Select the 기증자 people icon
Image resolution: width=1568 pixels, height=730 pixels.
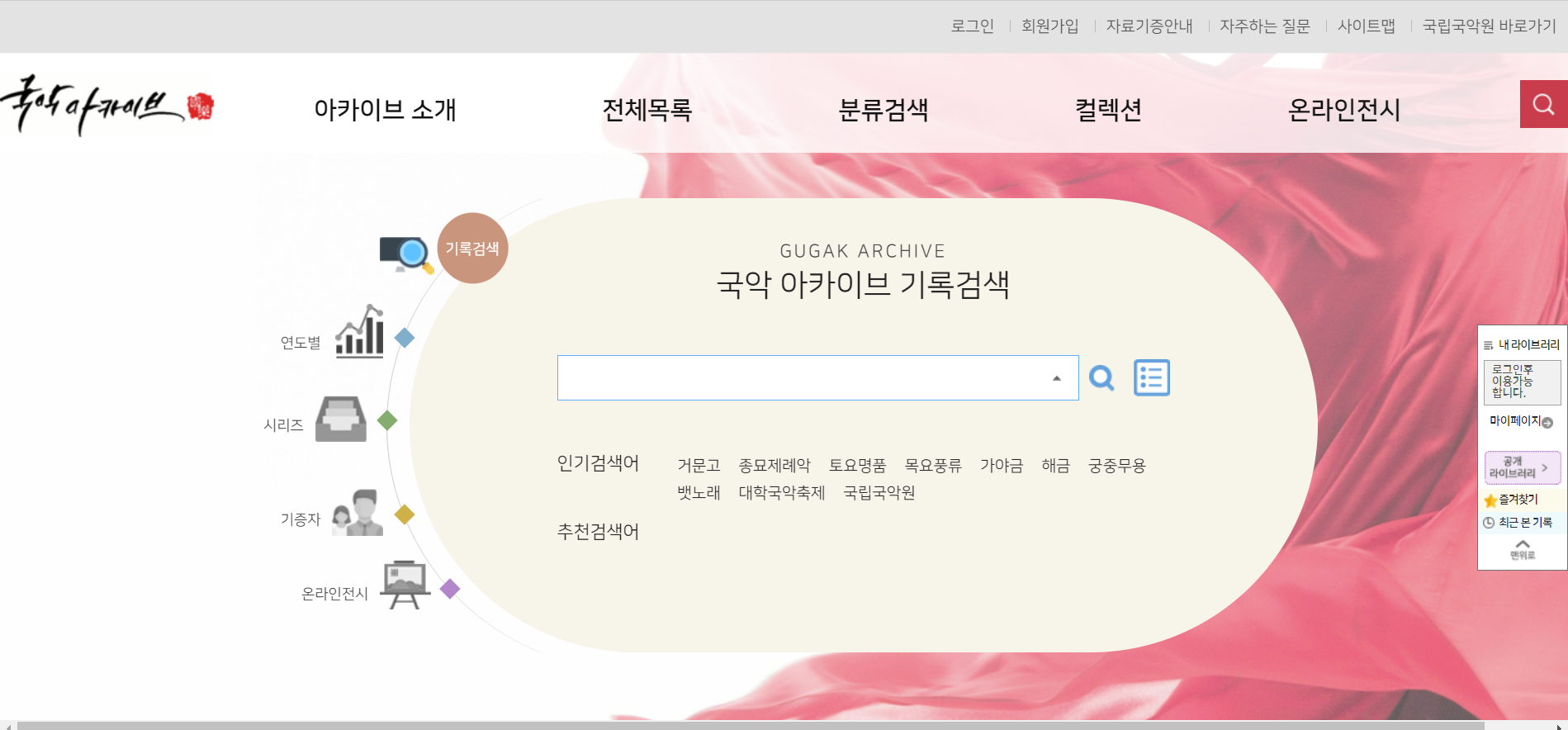358,513
